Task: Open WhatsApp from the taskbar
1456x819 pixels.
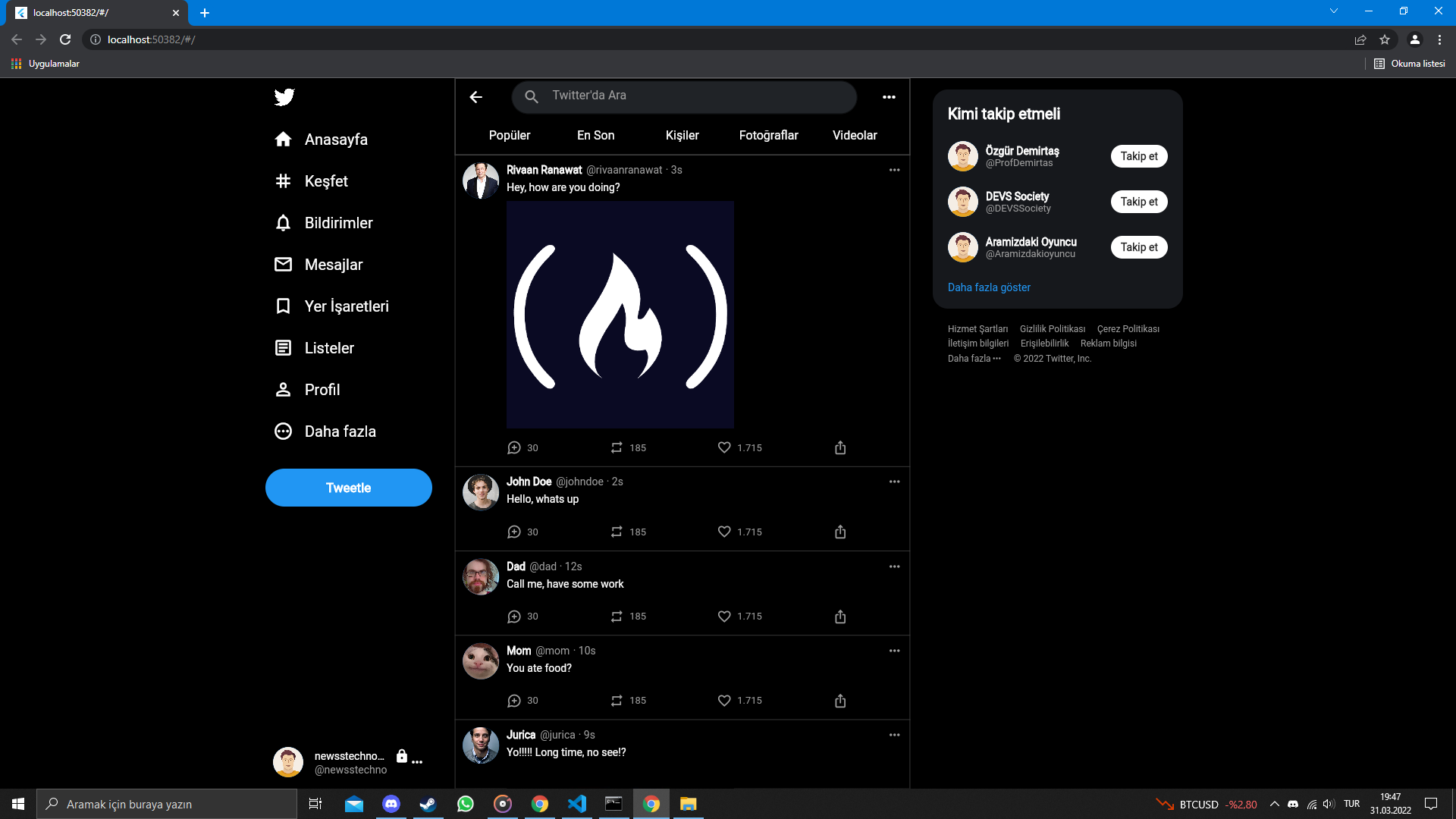Action: pos(466,804)
